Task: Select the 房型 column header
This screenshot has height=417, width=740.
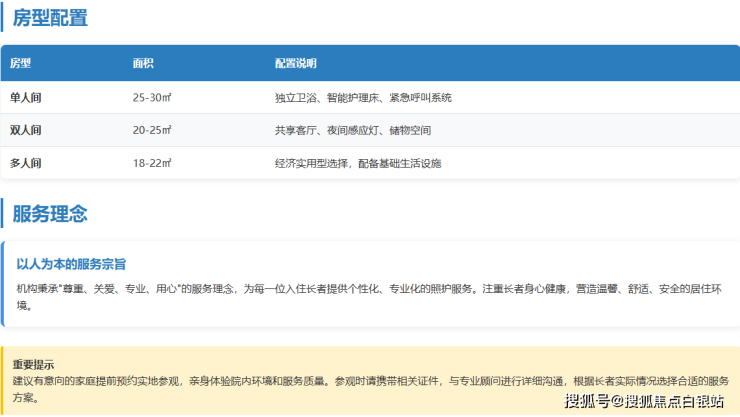Action: click(21, 63)
